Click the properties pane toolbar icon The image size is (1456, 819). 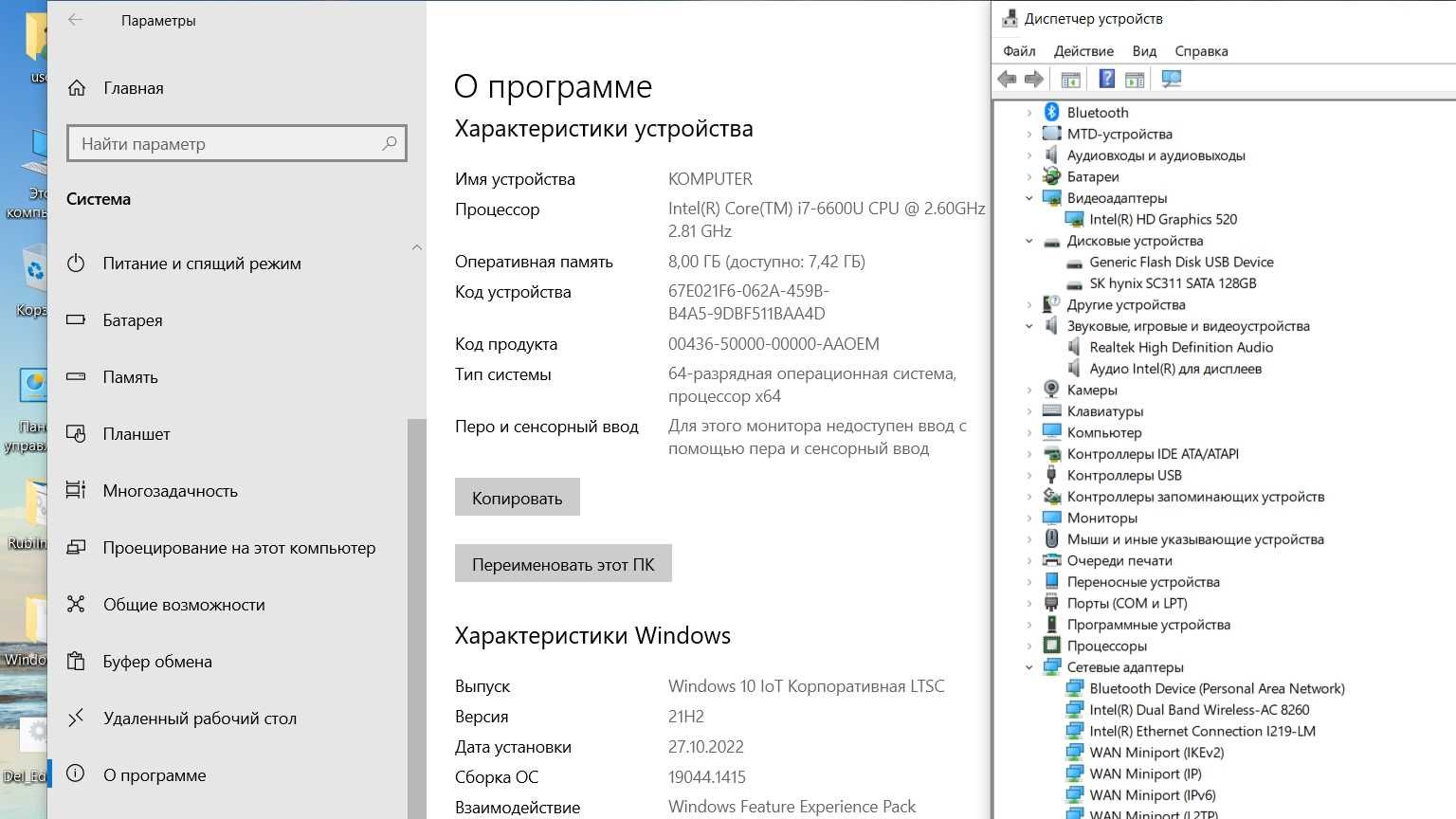tap(1135, 80)
